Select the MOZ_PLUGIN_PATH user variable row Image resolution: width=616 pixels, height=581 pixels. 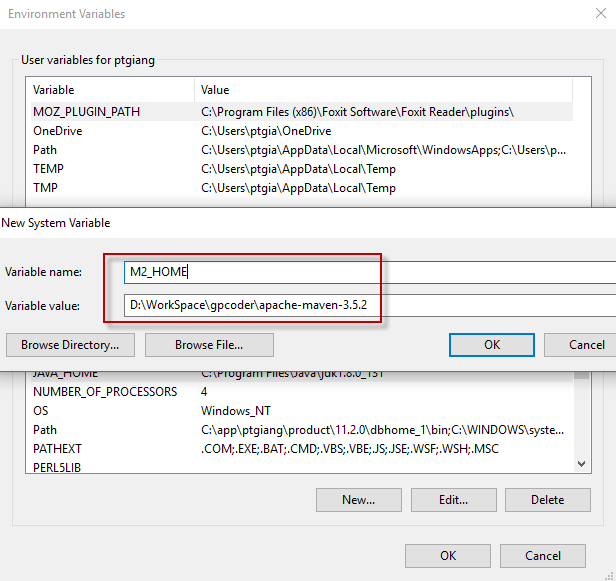click(x=86, y=112)
